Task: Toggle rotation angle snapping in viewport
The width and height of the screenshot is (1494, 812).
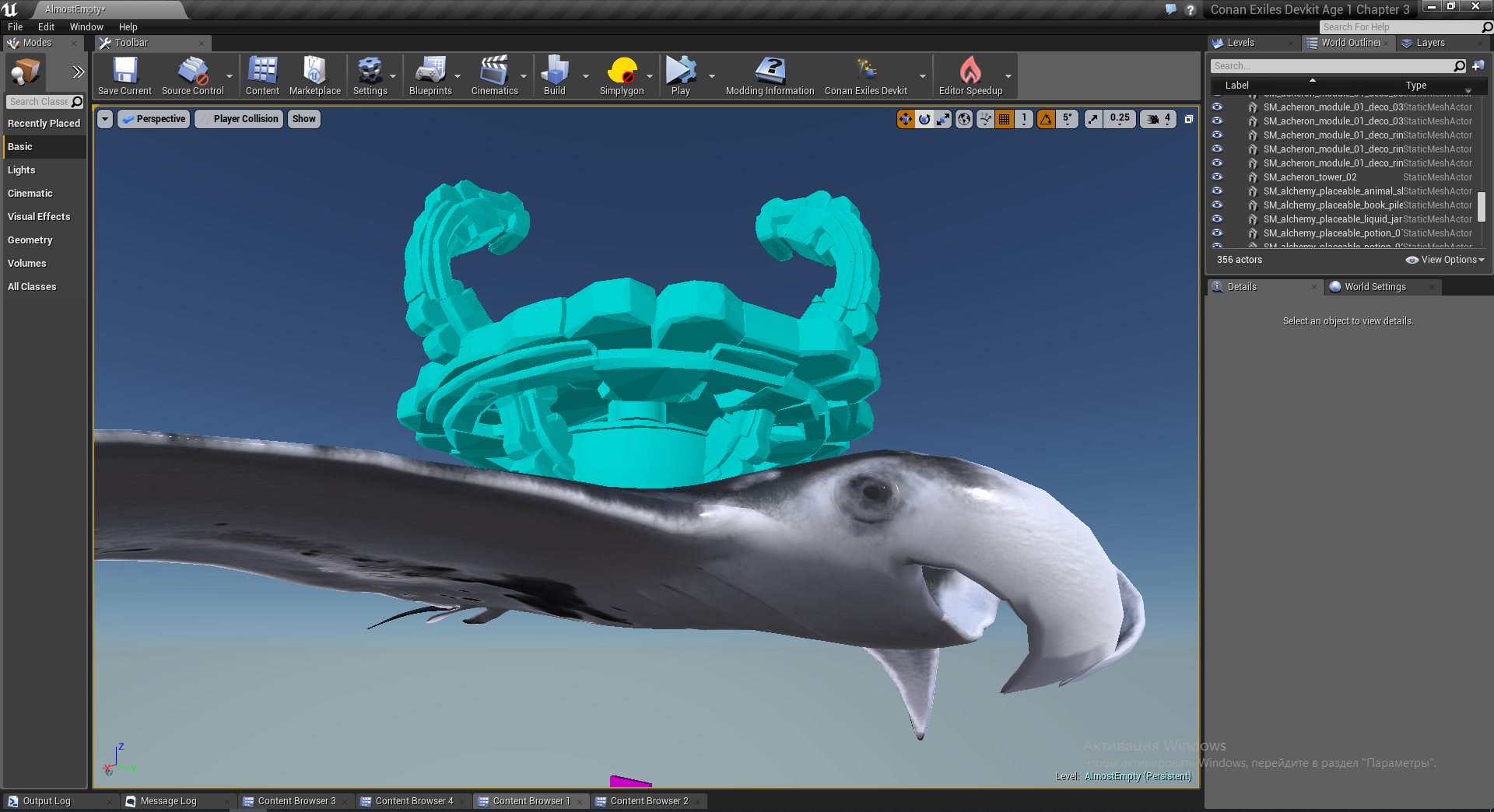Action: (x=1047, y=119)
